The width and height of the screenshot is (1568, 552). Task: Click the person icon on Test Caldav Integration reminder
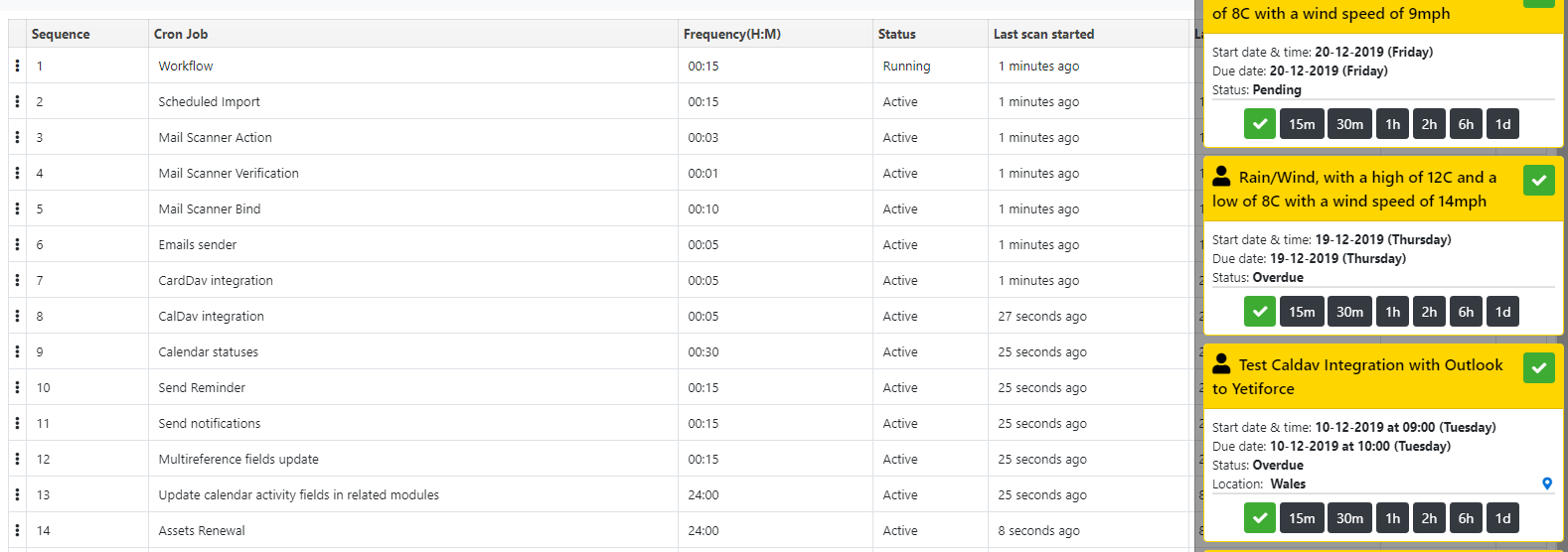[x=1222, y=363]
